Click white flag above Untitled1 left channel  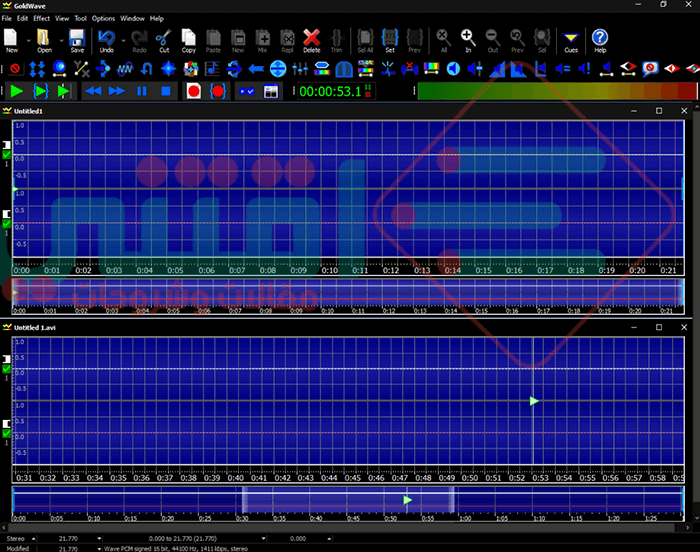[x=6, y=145]
